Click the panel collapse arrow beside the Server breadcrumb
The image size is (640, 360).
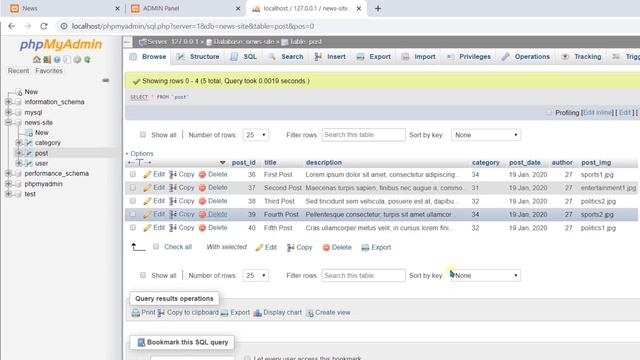[x=127, y=42]
